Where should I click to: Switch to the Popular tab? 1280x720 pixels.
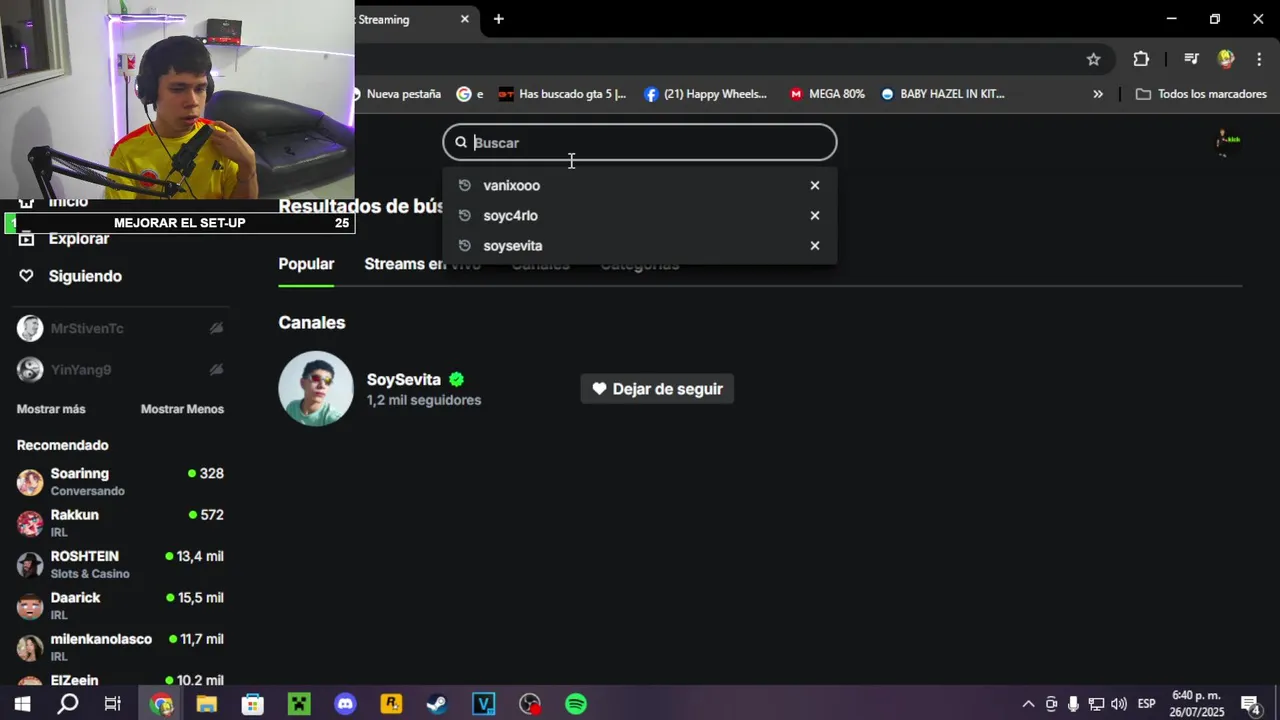[306, 264]
